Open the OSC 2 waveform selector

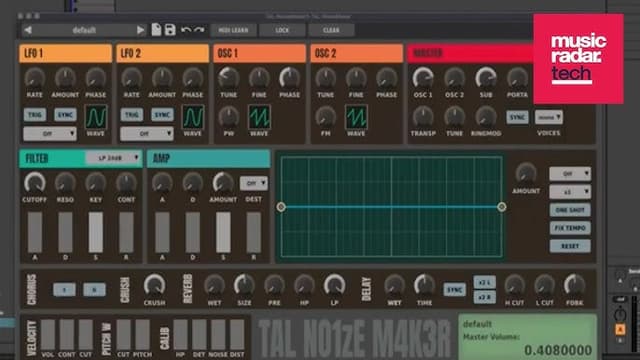[x=356, y=117]
